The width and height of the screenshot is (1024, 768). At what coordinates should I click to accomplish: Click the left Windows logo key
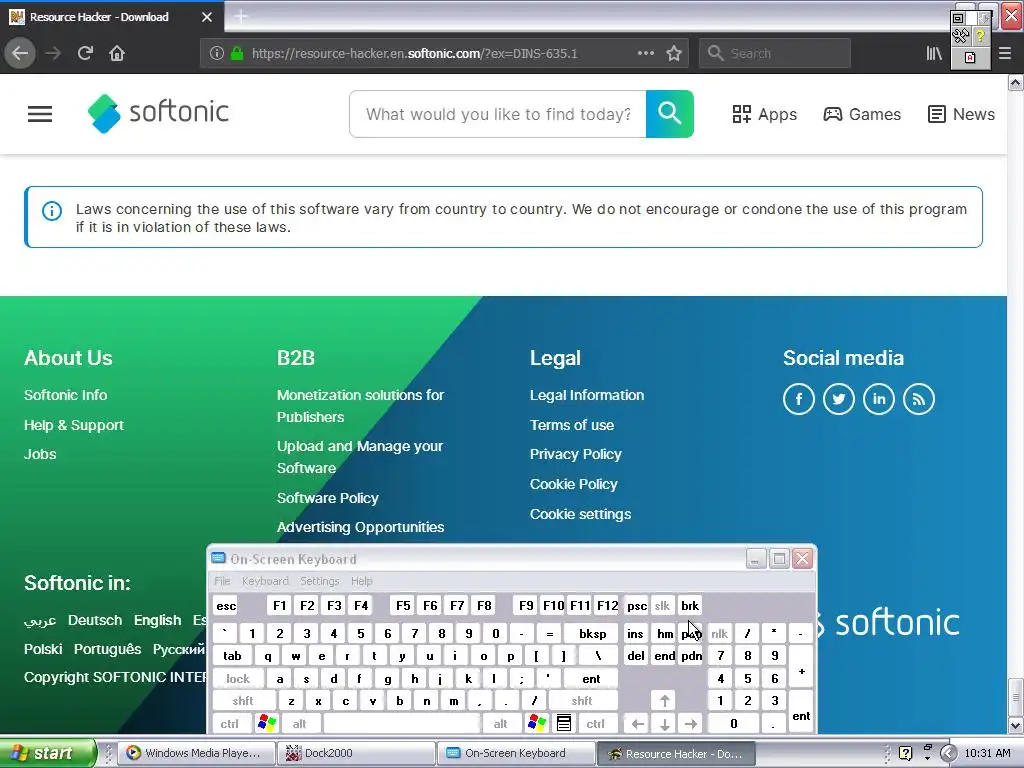pyautogui.click(x=267, y=723)
